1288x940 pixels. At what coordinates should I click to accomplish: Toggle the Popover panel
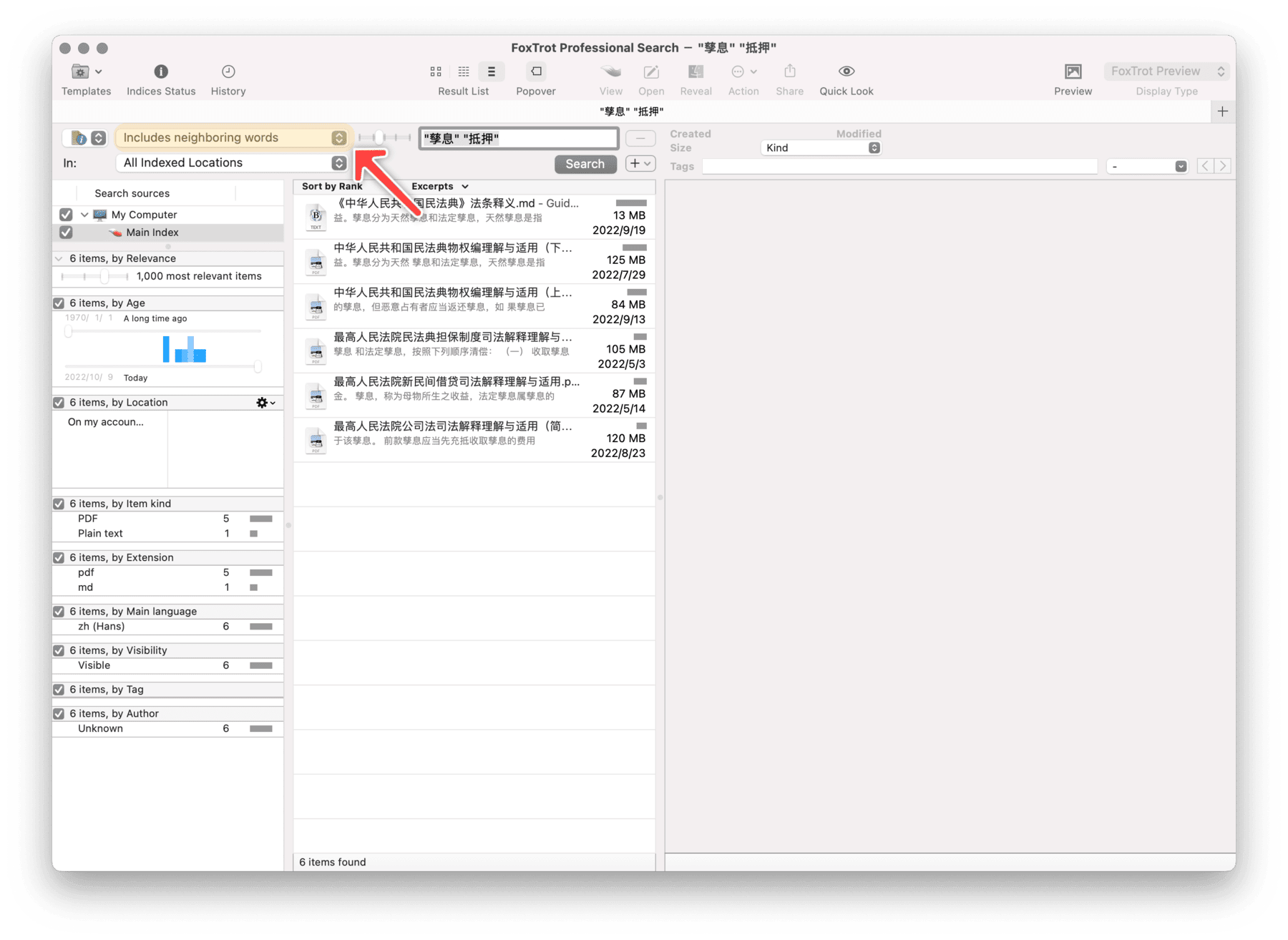point(536,72)
